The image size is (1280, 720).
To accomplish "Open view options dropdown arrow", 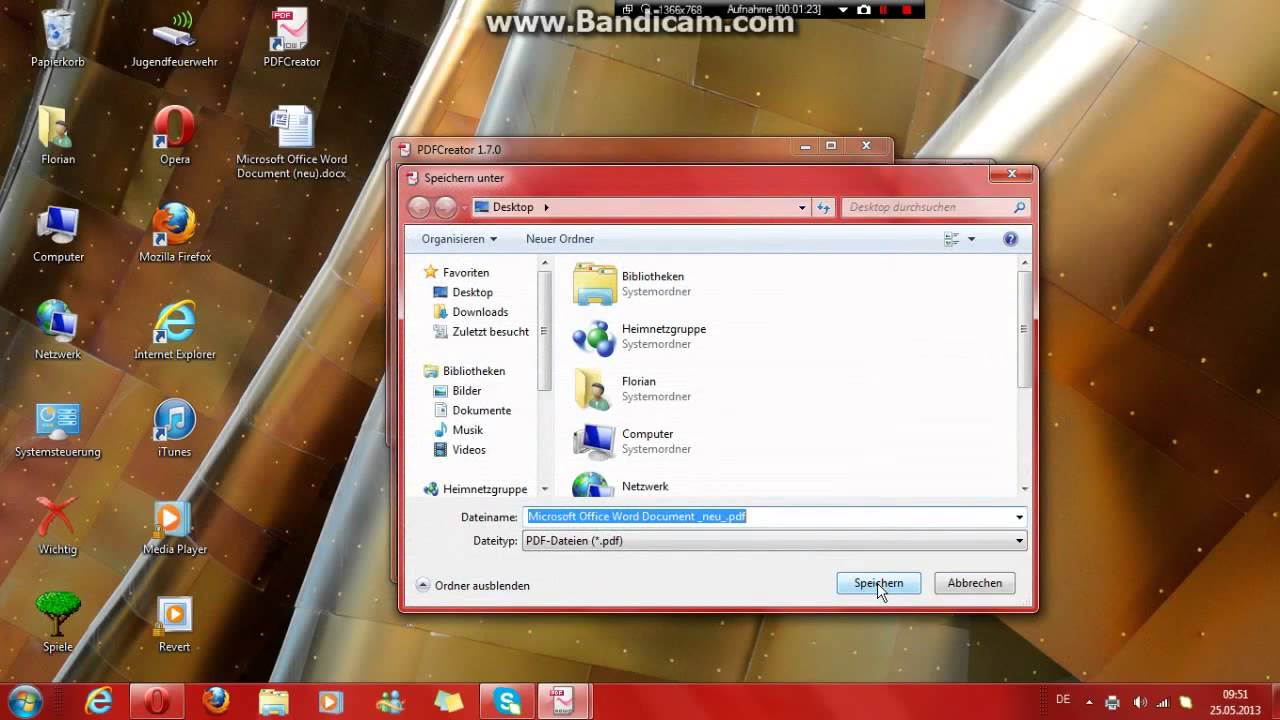I will pyautogui.click(x=971, y=239).
